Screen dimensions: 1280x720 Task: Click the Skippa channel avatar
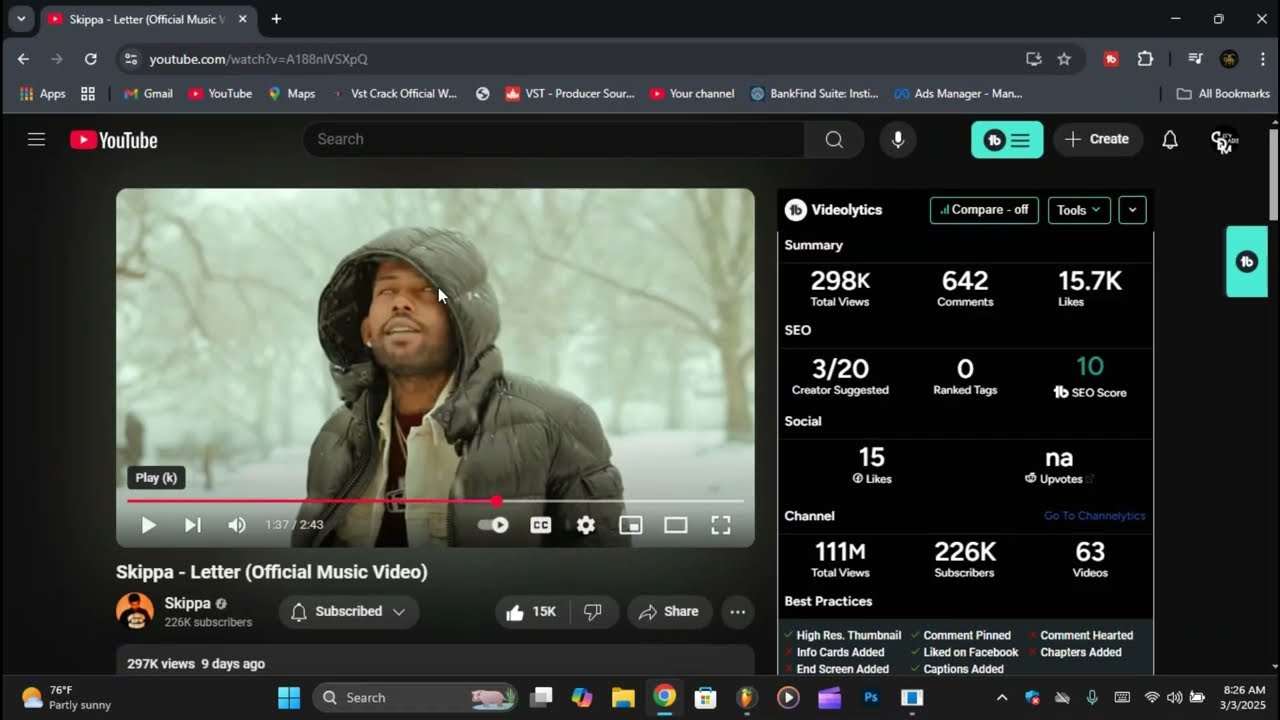pyautogui.click(x=135, y=611)
